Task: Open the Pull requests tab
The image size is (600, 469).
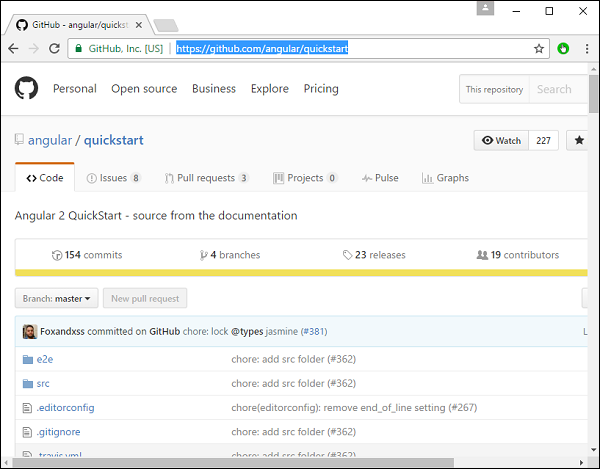Action: pyautogui.click(x=207, y=178)
